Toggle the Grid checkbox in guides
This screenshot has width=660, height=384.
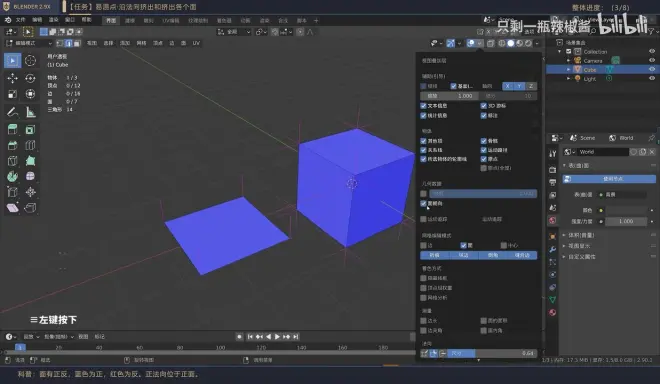423,86
